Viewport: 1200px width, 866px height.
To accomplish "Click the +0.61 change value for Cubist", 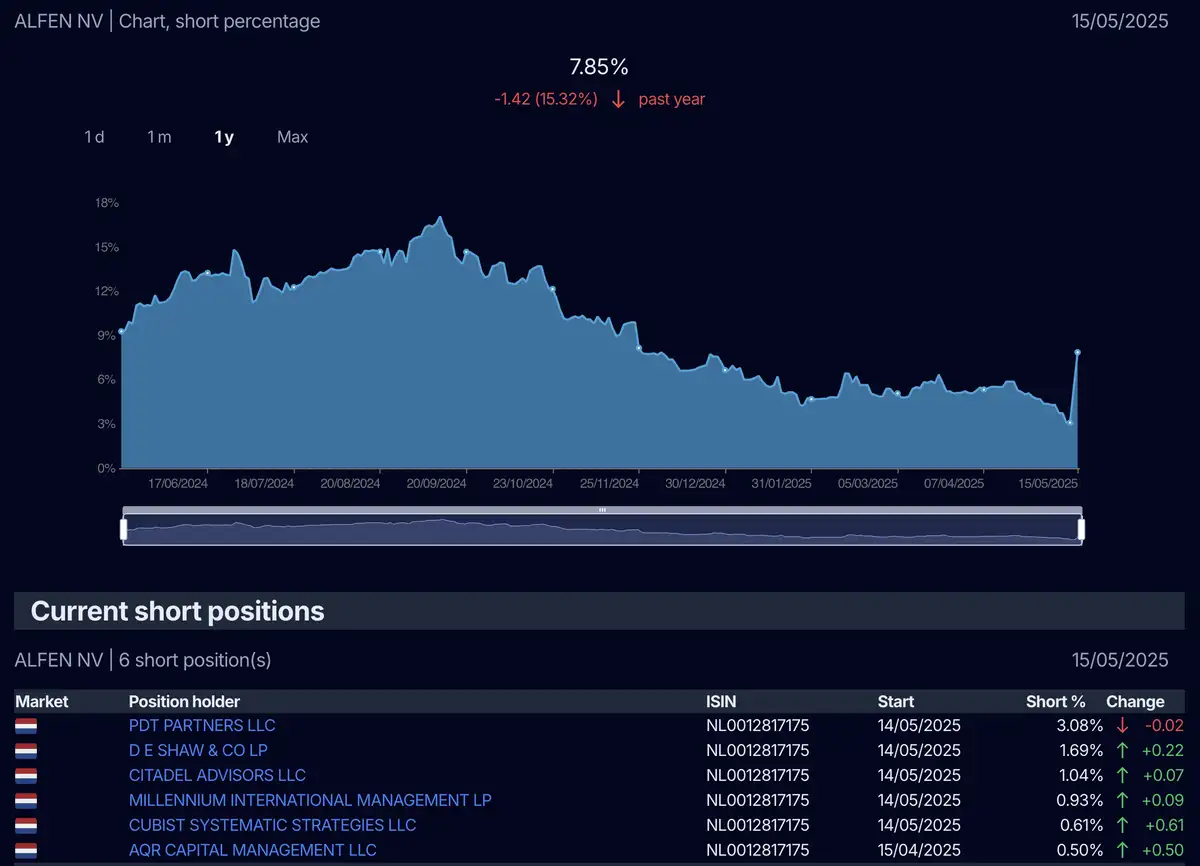I will tap(1163, 825).
